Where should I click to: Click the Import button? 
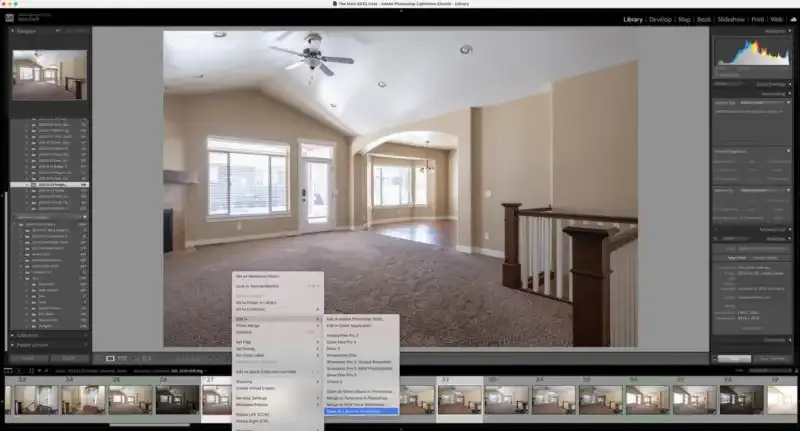click(28, 357)
